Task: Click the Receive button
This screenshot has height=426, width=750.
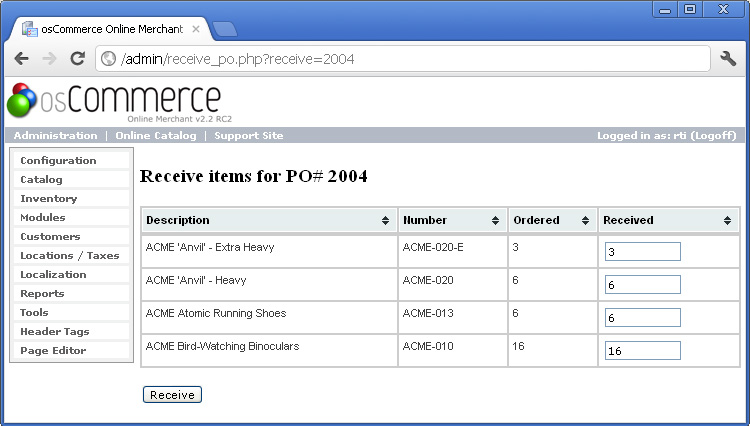Action: click(172, 395)
